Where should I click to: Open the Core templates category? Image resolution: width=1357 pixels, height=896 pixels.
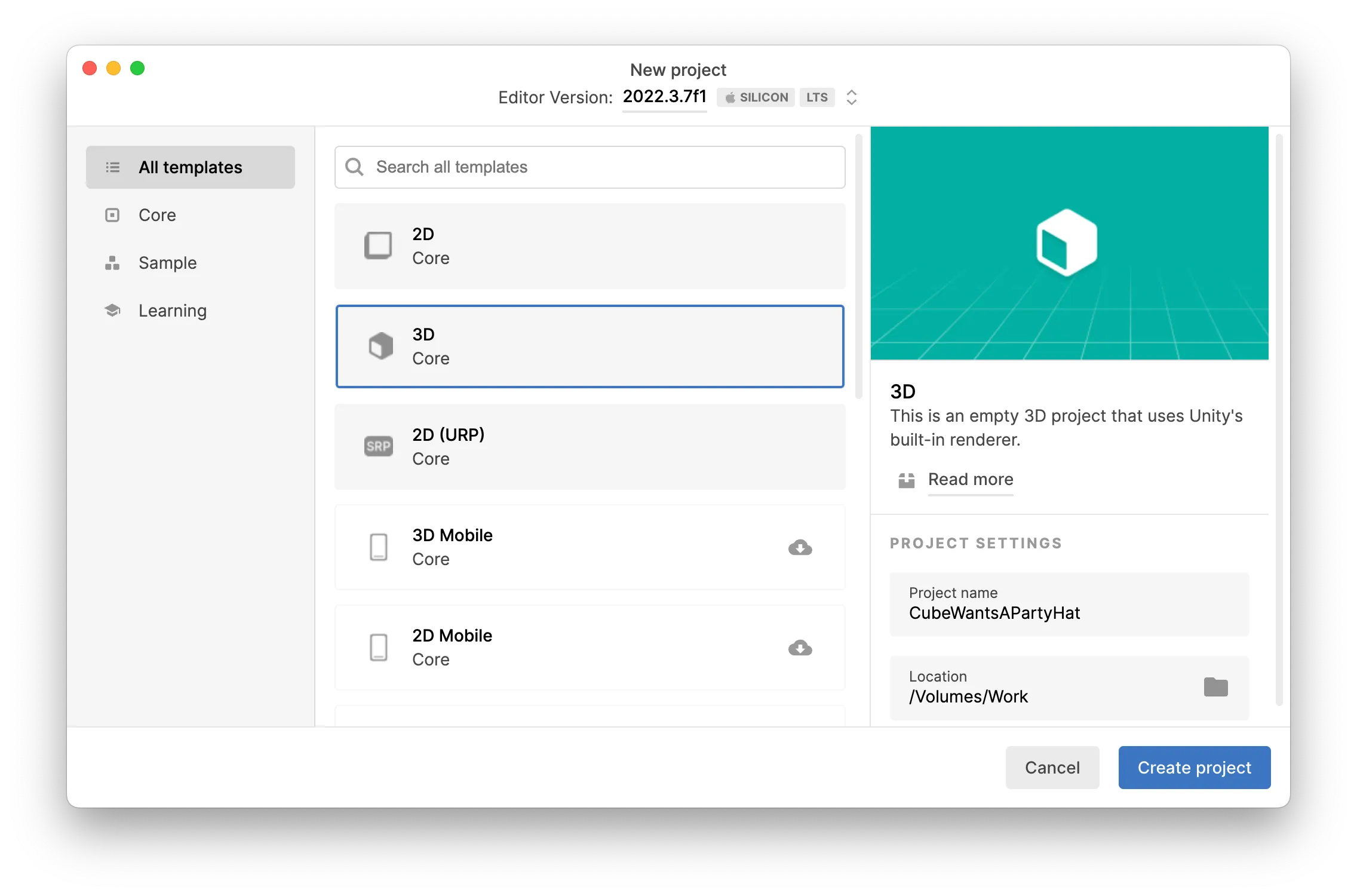pyautogui.click(x=190, y=215)
